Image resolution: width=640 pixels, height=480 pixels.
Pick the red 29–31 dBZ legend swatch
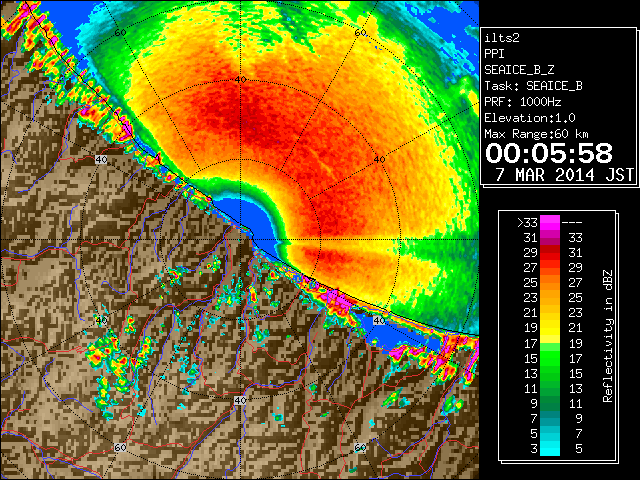(550, 253)
